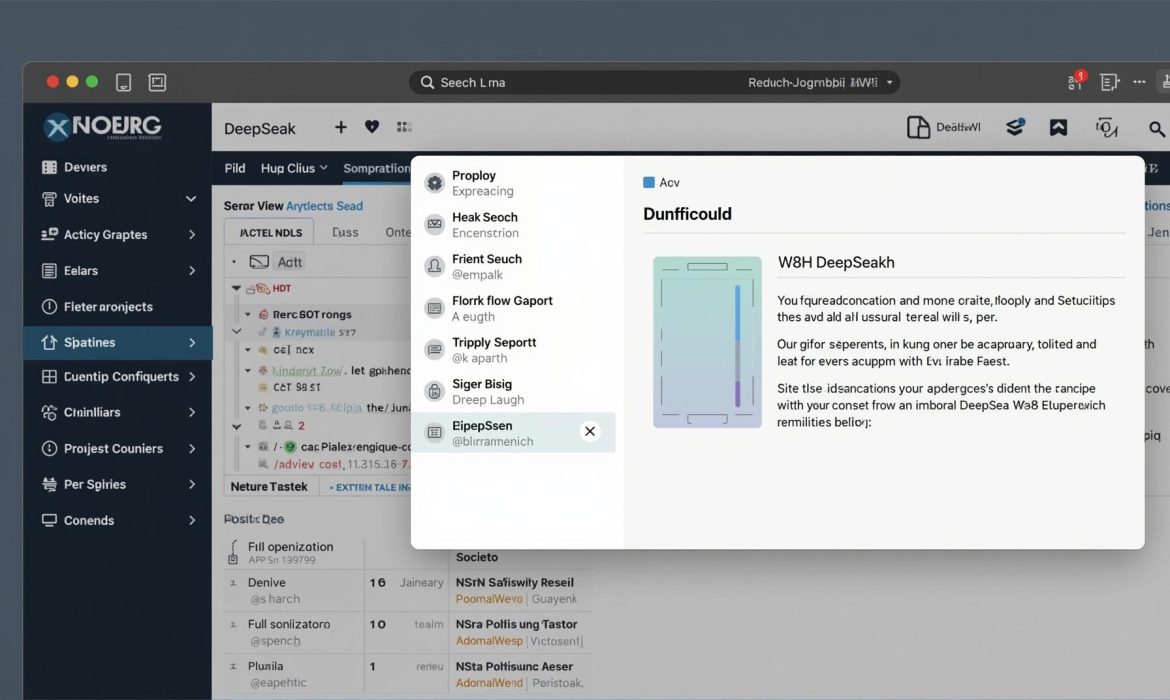Expand the Voites sidebar section
1170x700 pixels.
(x=117, y=199)
